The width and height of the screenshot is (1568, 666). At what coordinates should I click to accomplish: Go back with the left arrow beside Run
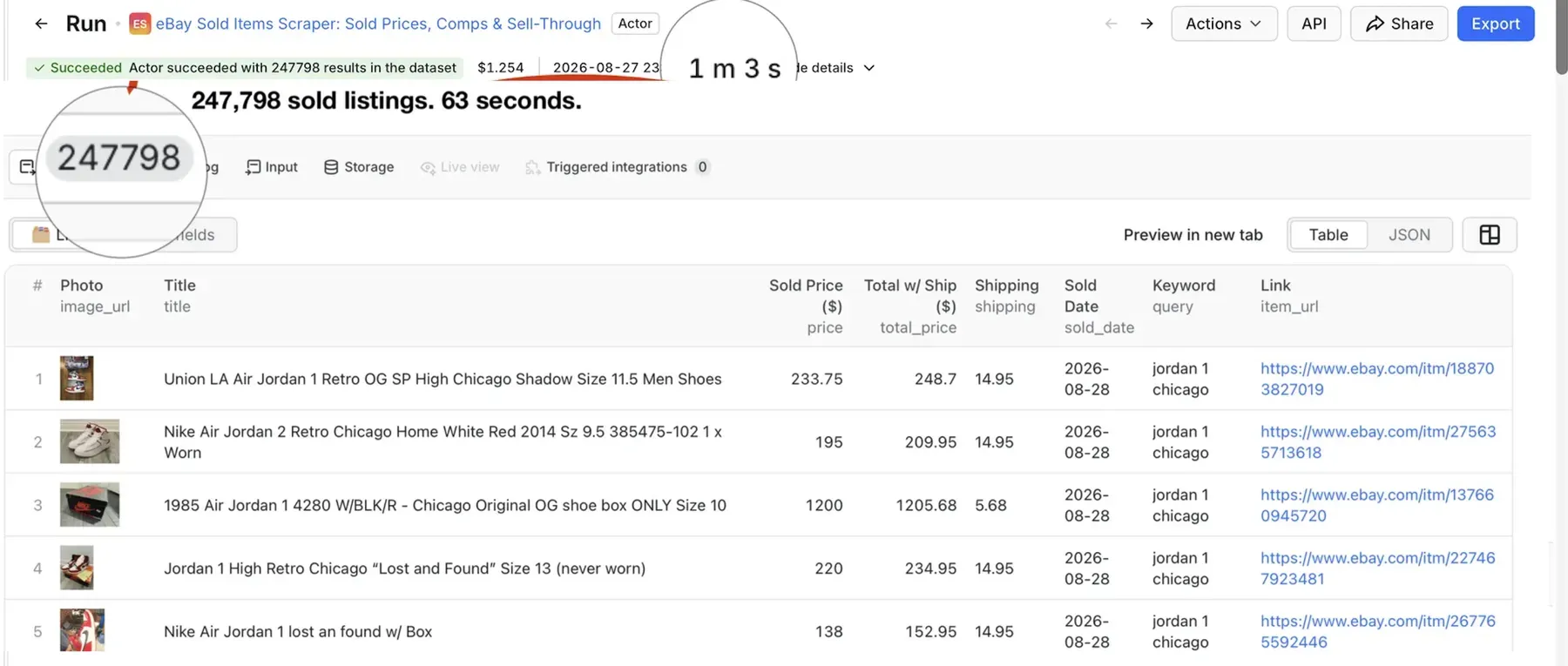[41, 24]
